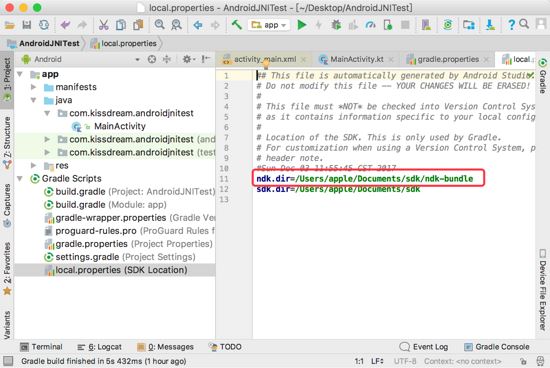550x368 pixels.
Task: Run app with the green play button
Action: click(x=302, y=25)
